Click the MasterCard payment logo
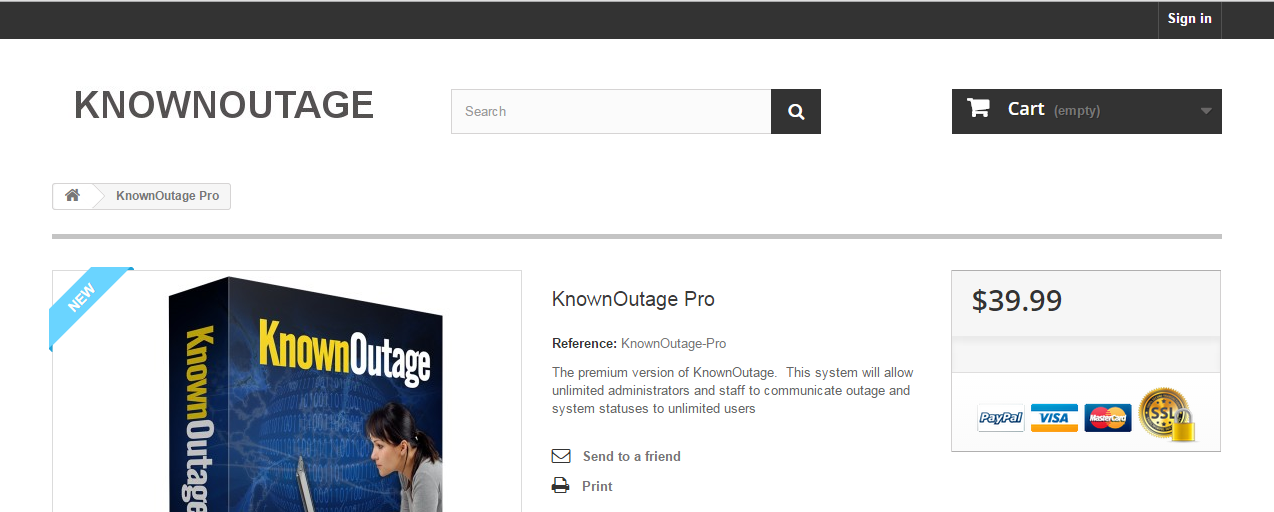 [1107, 418]
